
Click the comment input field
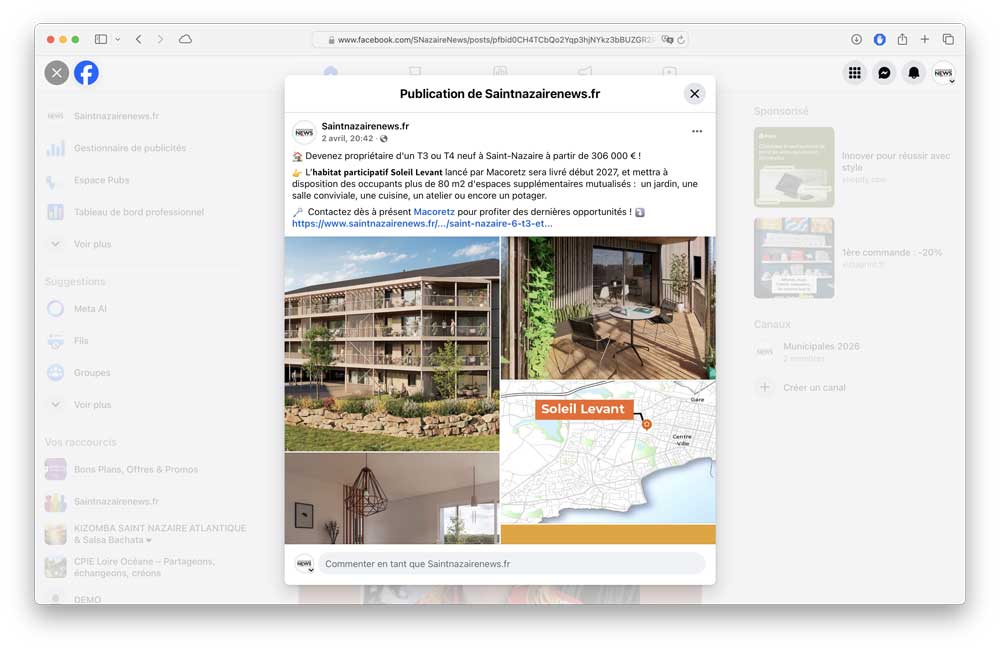pos(510,564)
